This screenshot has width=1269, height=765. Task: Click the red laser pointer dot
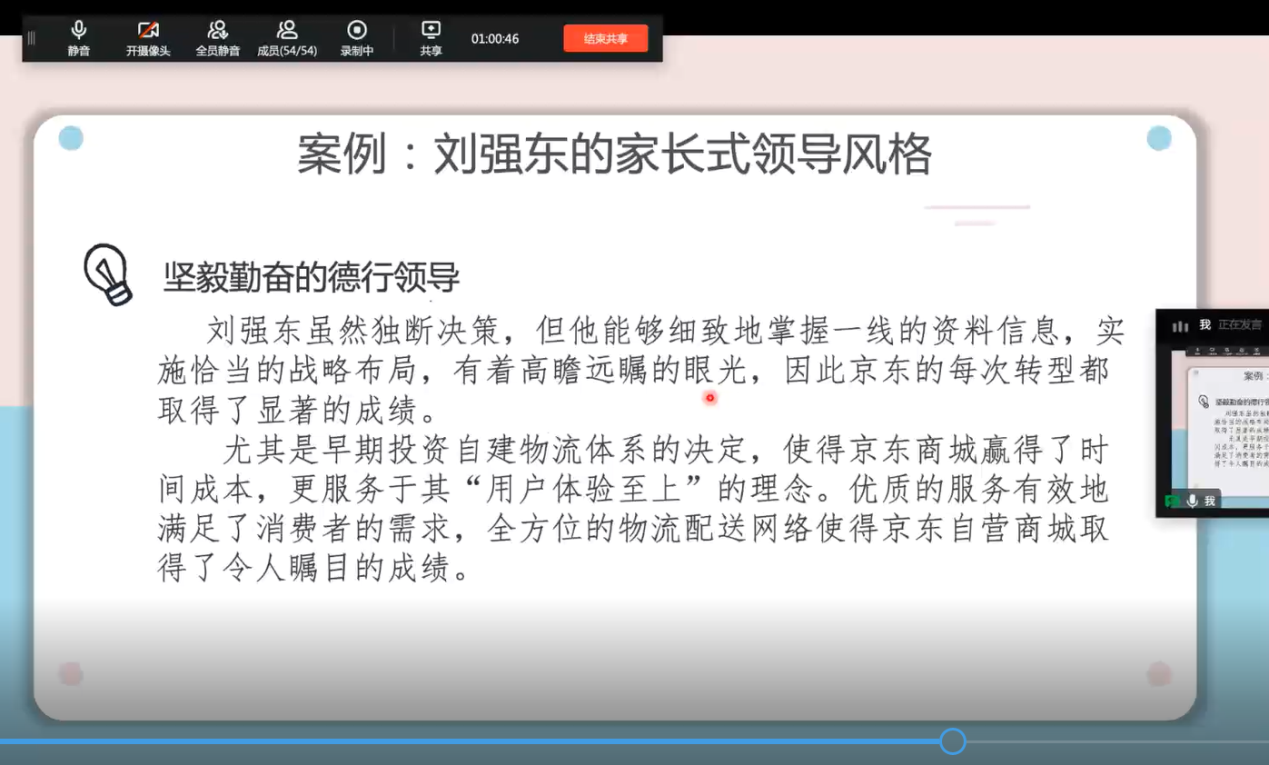(x=710, y=397)
